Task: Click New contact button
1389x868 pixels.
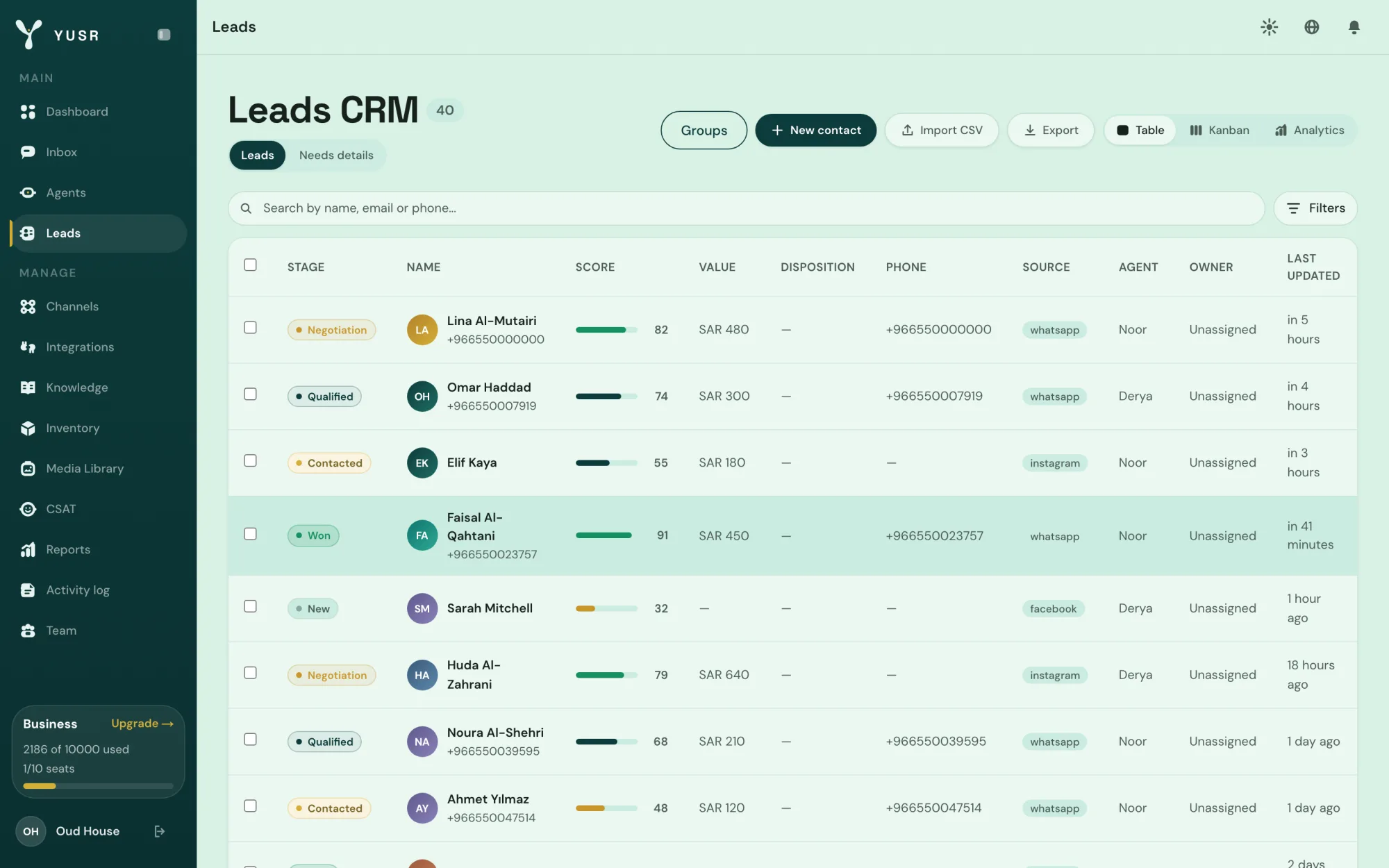Action: 815,131
